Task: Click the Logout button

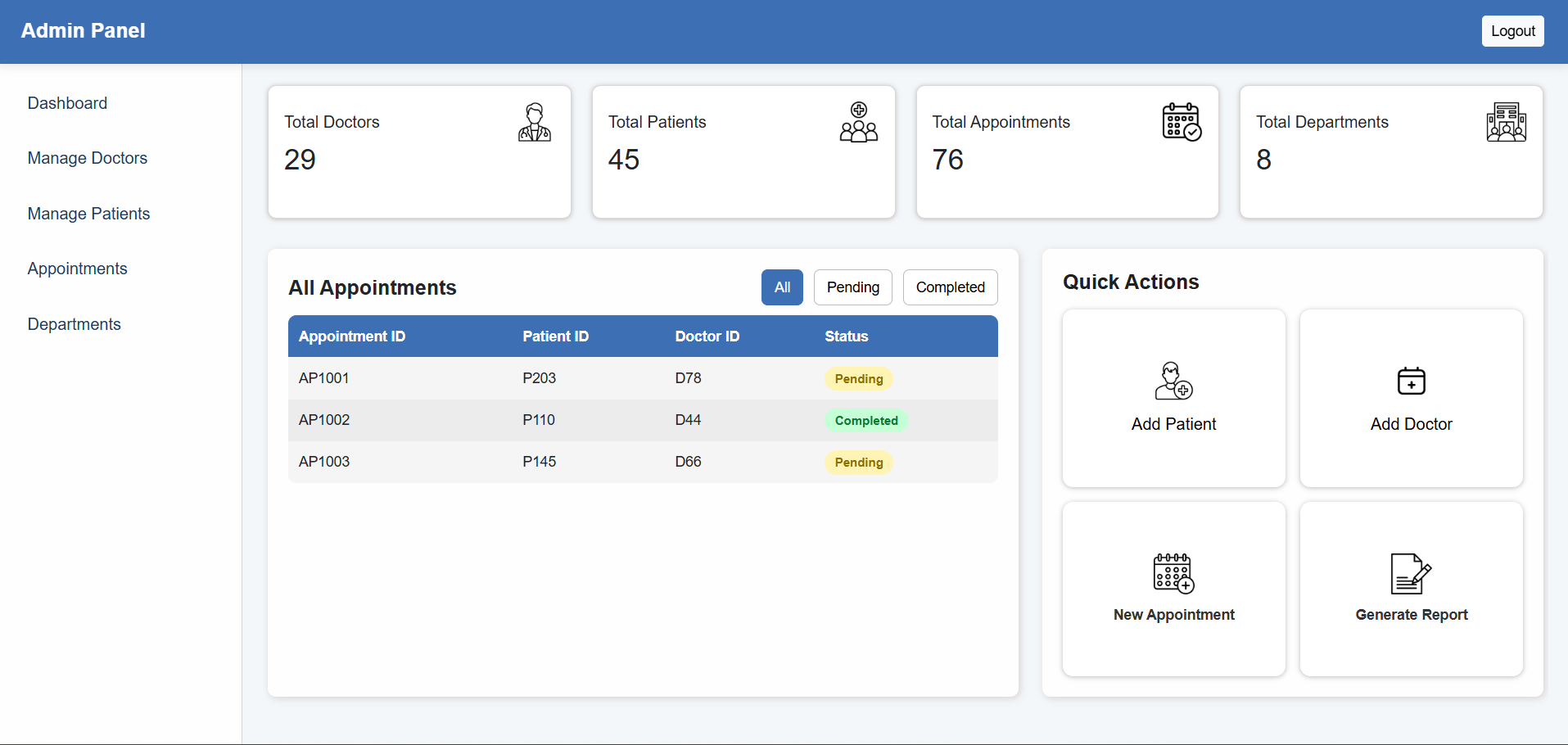Action: point(1512,30)
